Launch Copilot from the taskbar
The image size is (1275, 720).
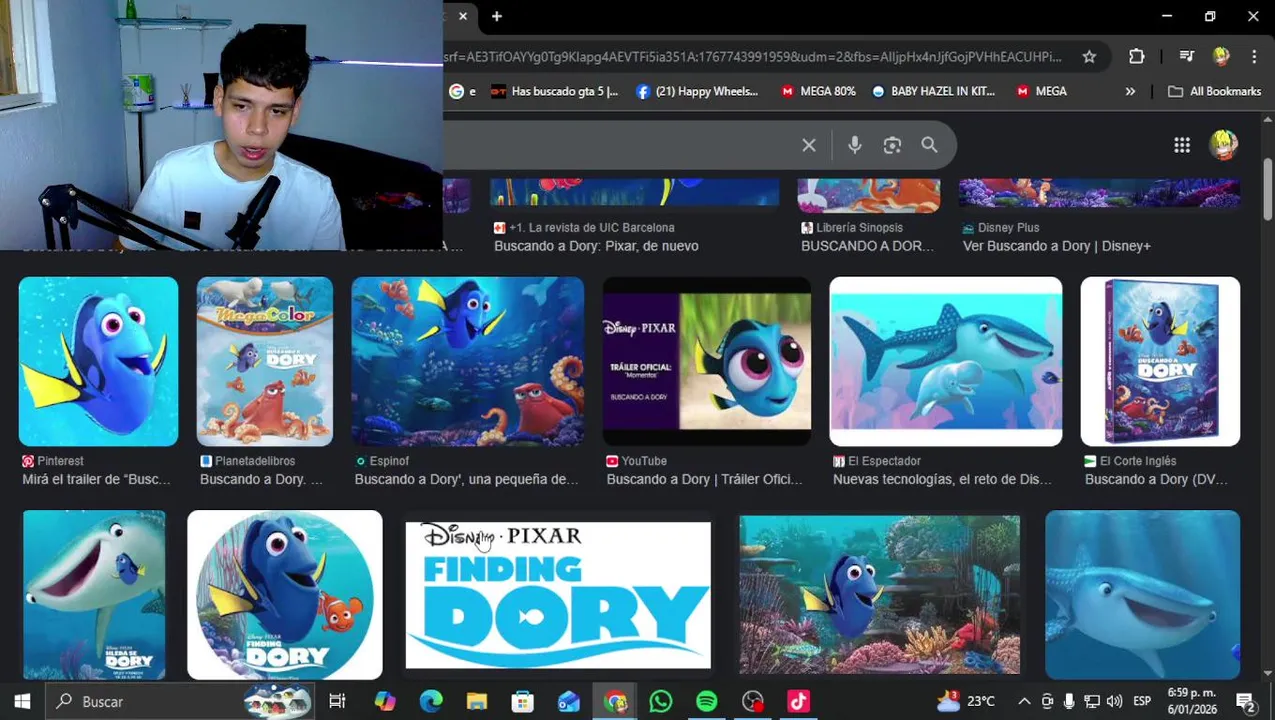tap(385, 702)
